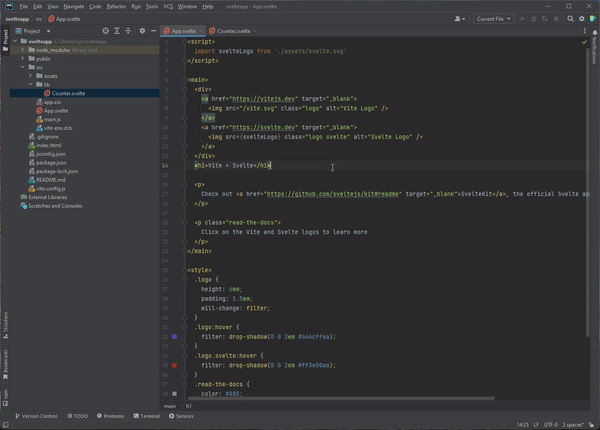
Task: Switch to App.svelte editor tab
Action: [x=183, y=31]
